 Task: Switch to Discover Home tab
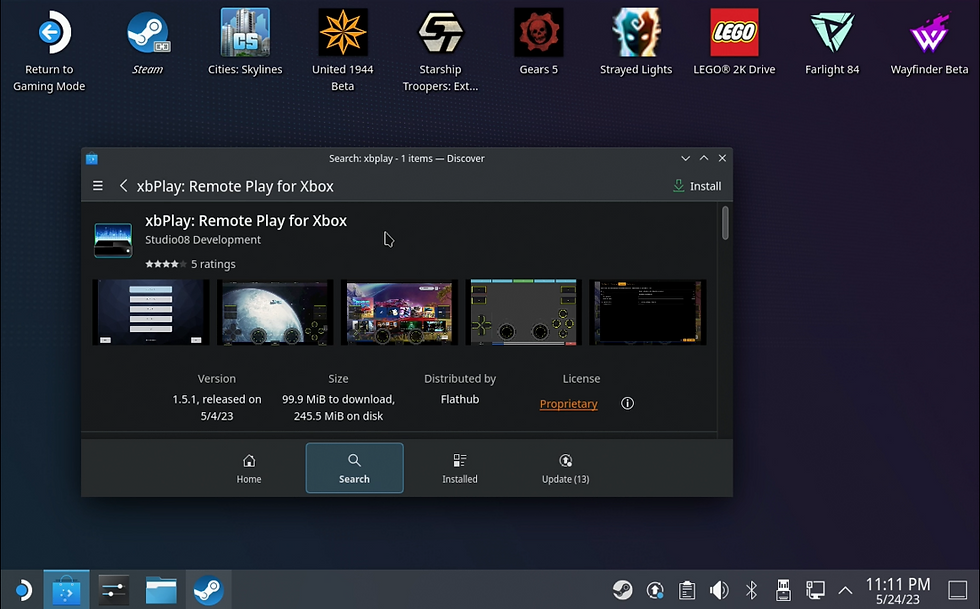tap(249, 468)
